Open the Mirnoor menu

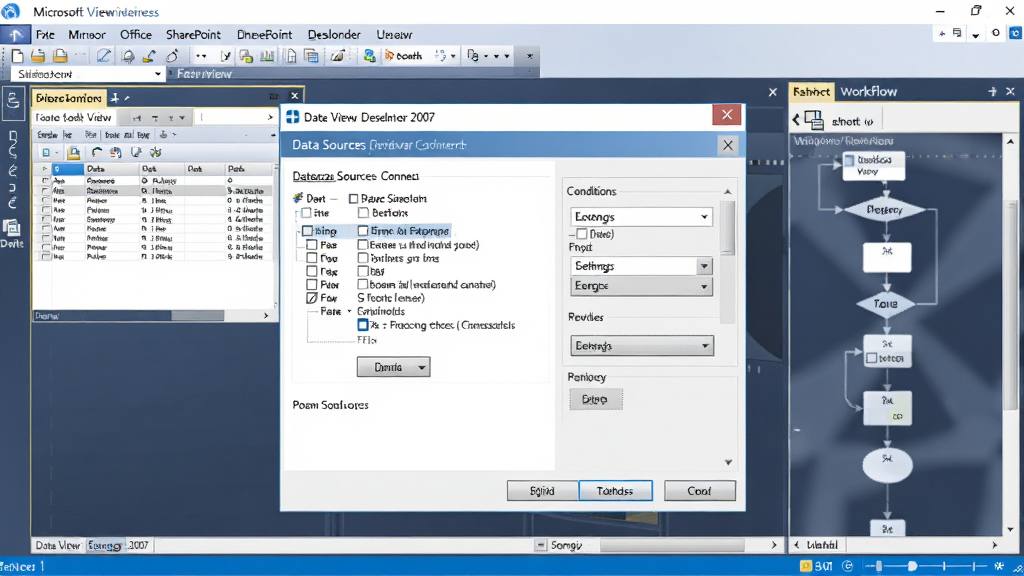tap(87, 35)
